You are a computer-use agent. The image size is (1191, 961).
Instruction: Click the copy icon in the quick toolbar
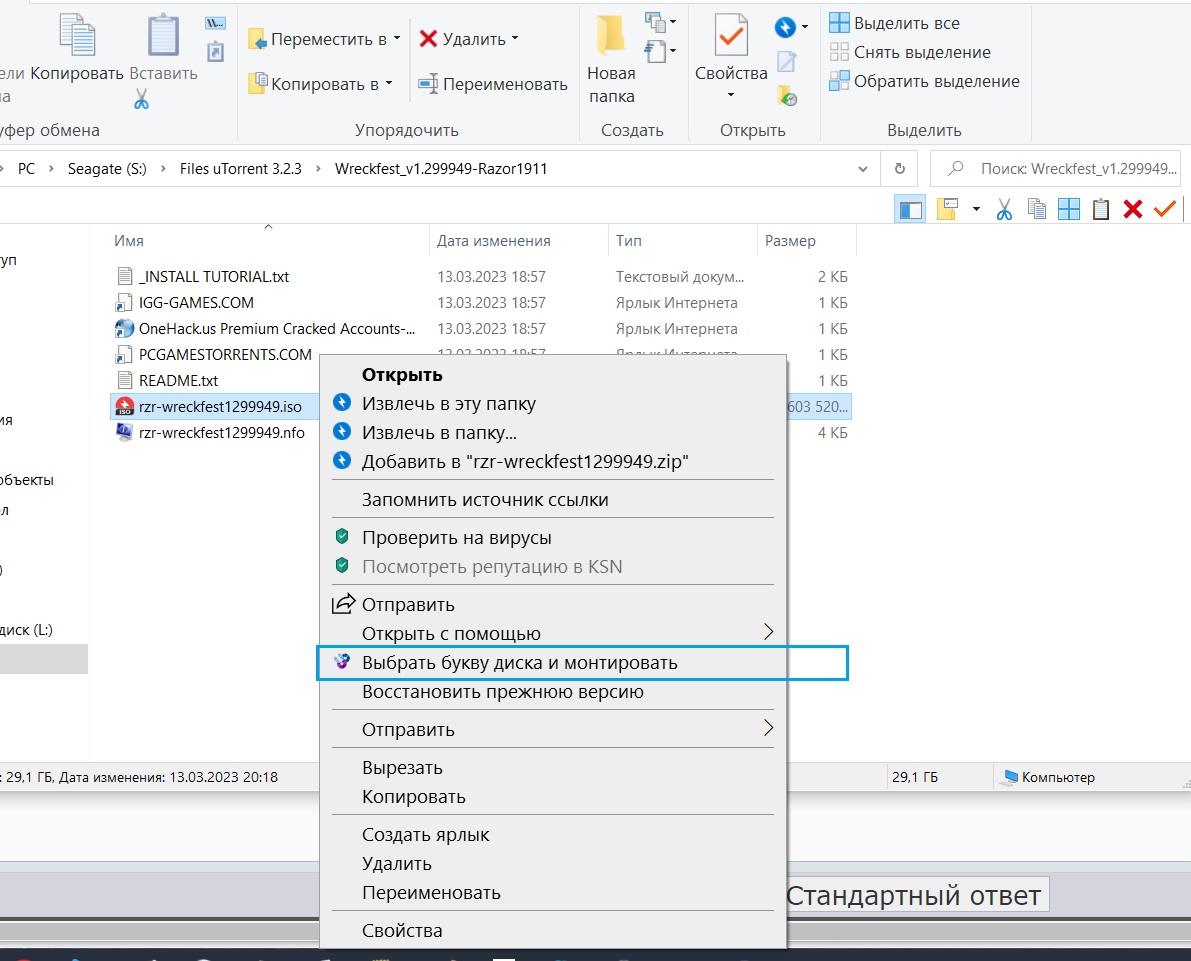1036,209
